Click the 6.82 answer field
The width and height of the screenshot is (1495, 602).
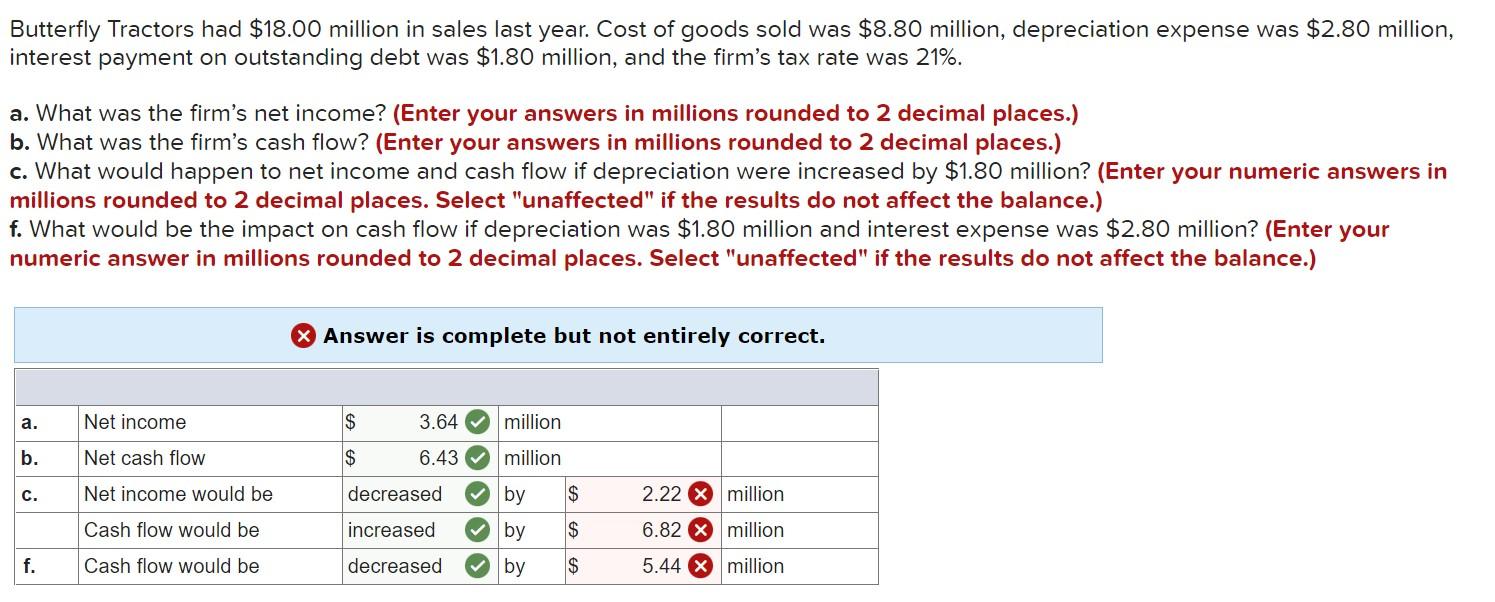coord(640,530)
